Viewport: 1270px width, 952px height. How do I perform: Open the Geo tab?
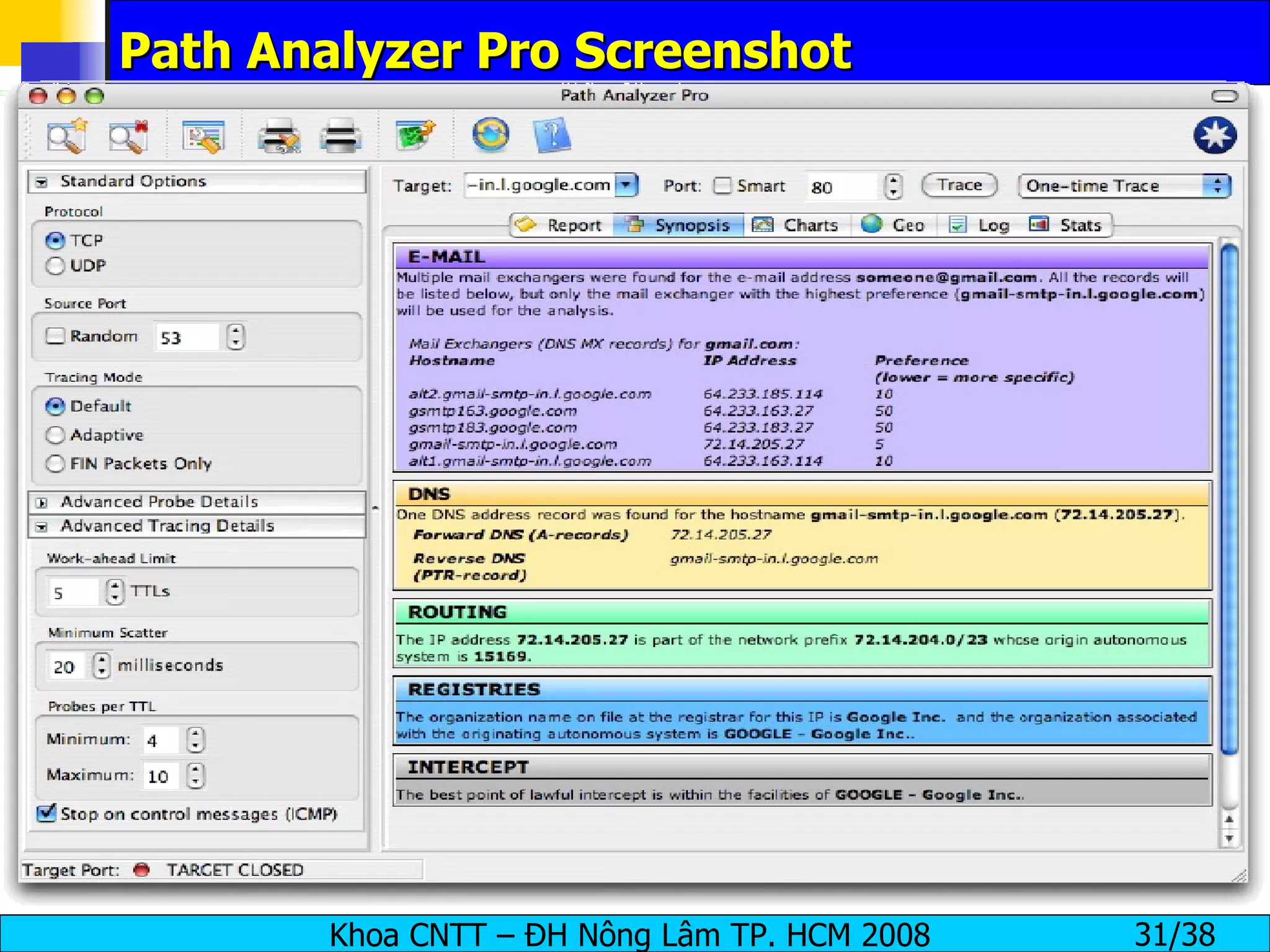pos(894,225)
